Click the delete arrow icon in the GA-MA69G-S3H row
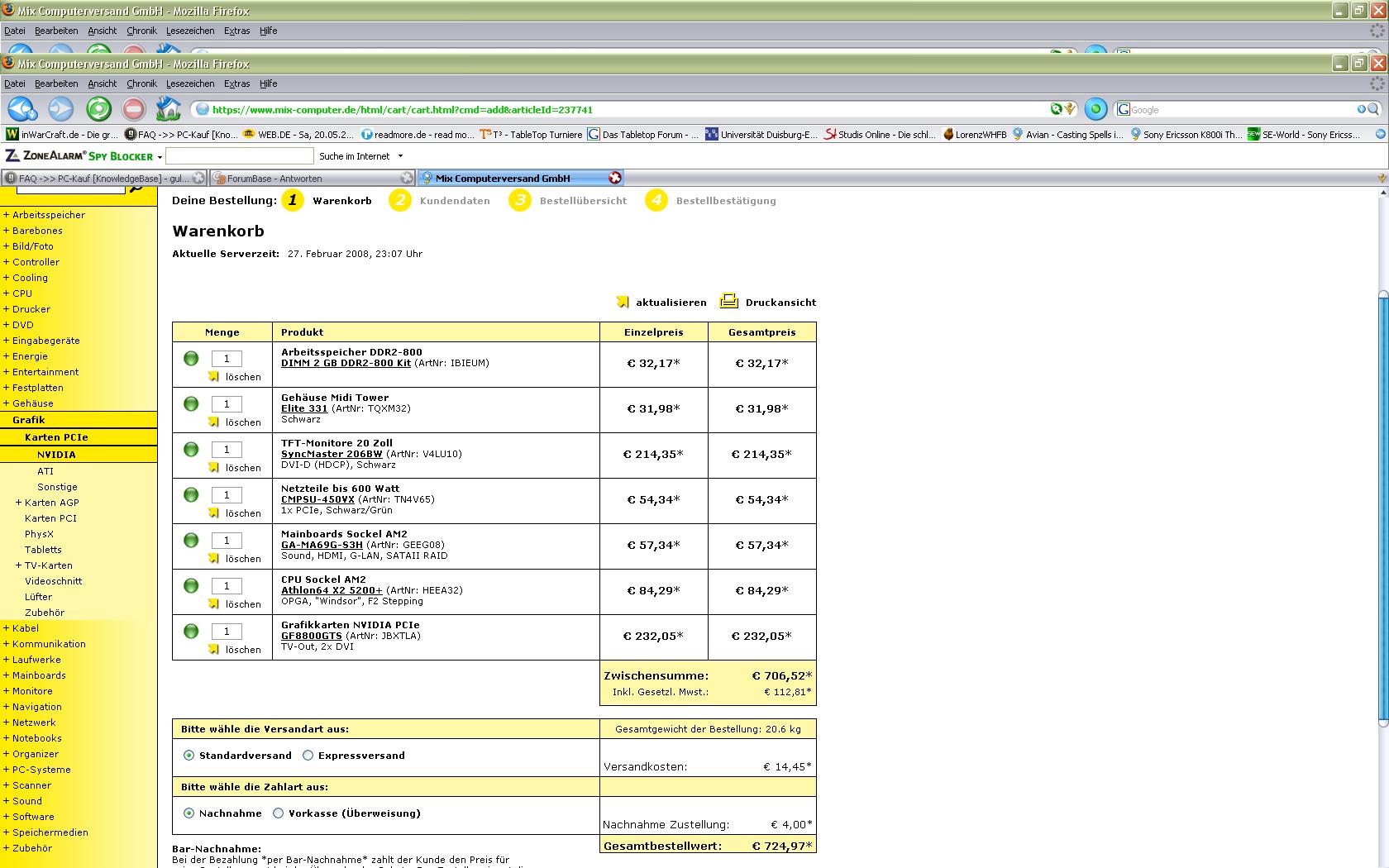 [213, 558]
